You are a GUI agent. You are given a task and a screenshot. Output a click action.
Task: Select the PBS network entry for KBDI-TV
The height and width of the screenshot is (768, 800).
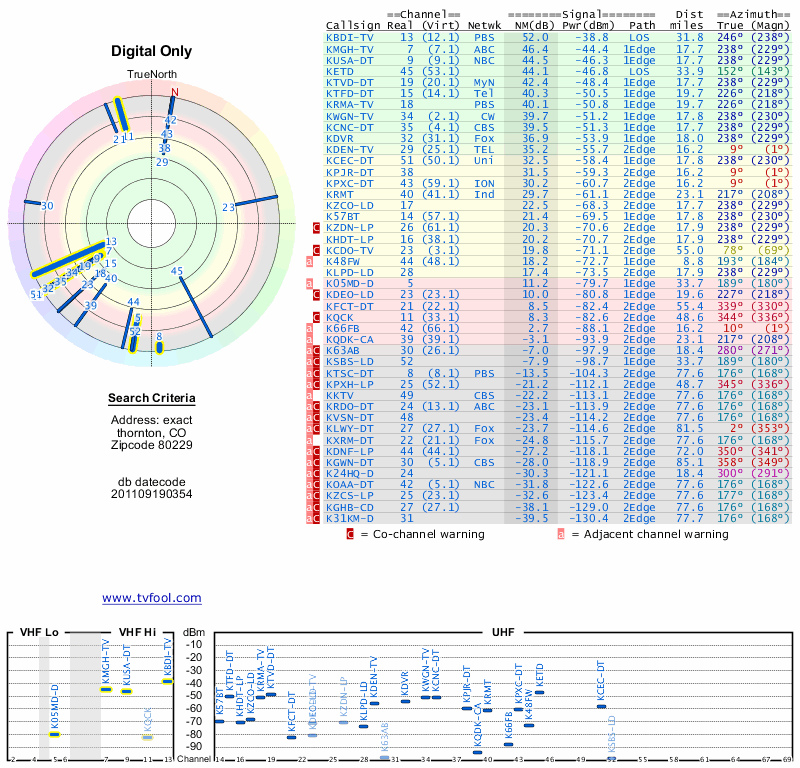[484, 38]
